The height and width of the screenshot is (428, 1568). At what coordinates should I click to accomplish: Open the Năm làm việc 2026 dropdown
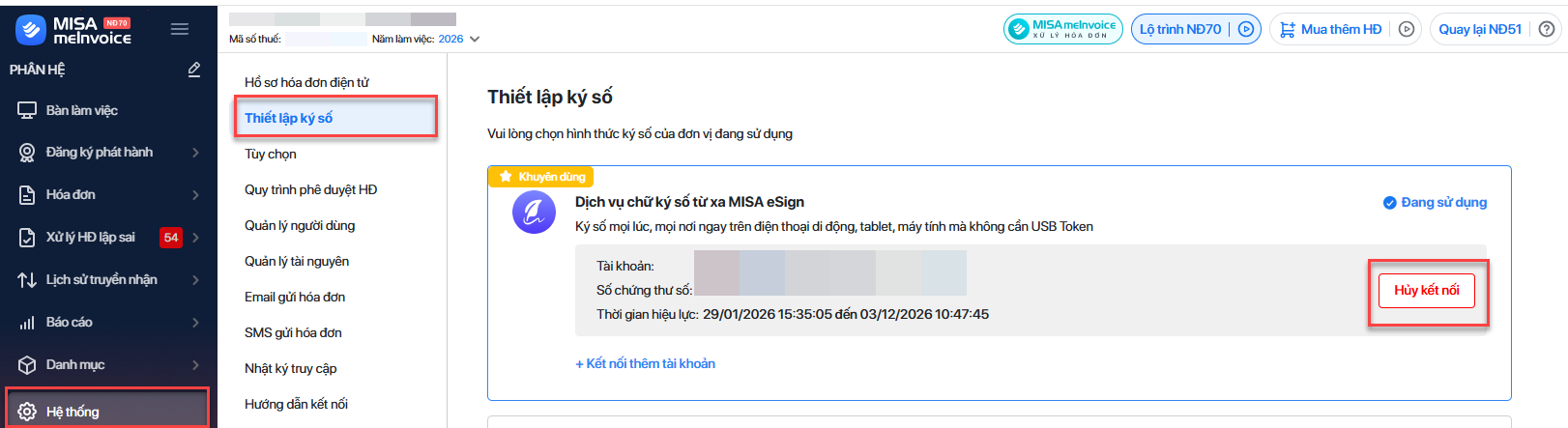point(475,40)
